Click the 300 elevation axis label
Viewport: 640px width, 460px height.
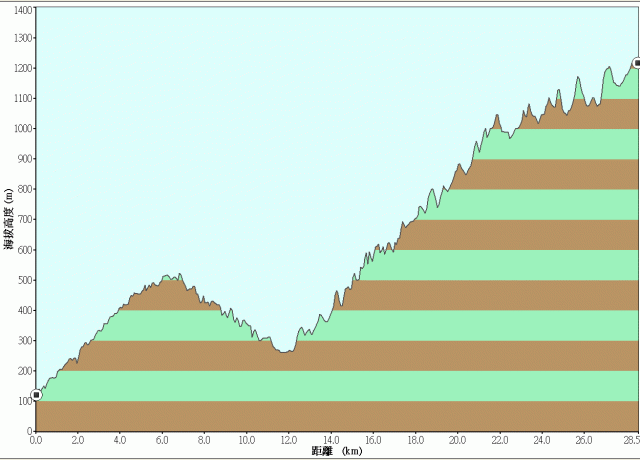click(25, 340)
